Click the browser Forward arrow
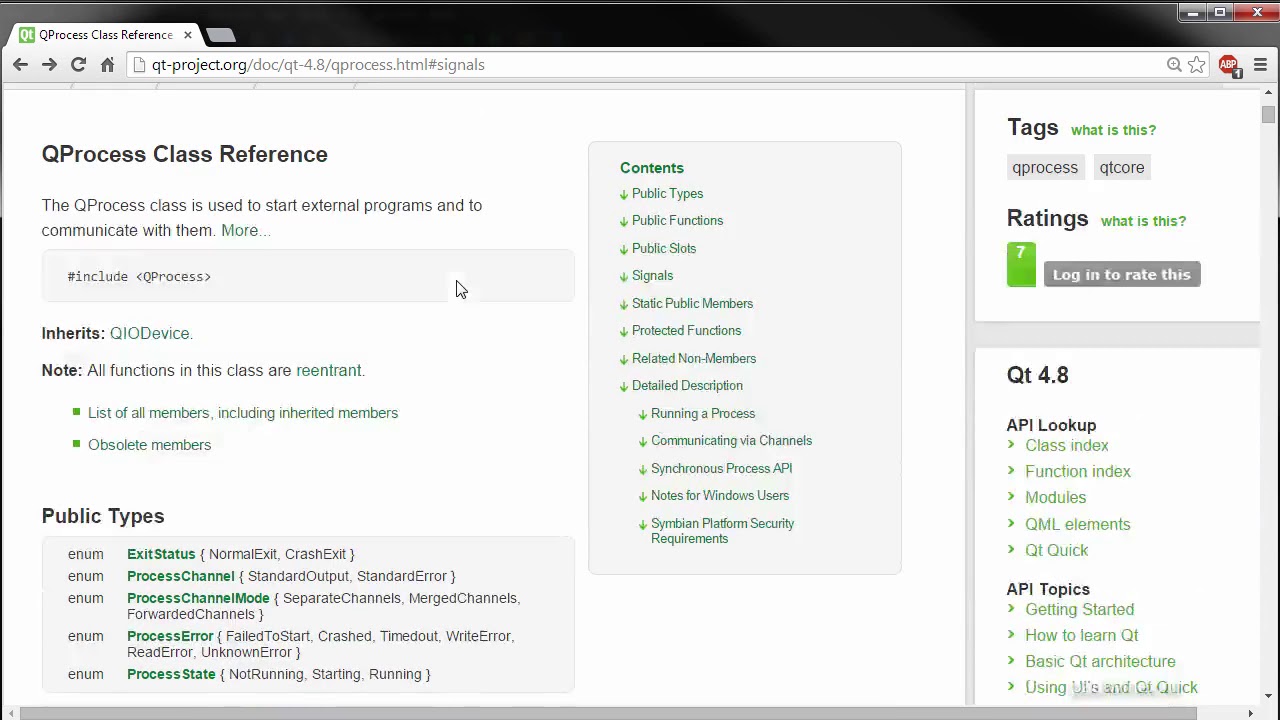1280x720 pixels. 49,65
